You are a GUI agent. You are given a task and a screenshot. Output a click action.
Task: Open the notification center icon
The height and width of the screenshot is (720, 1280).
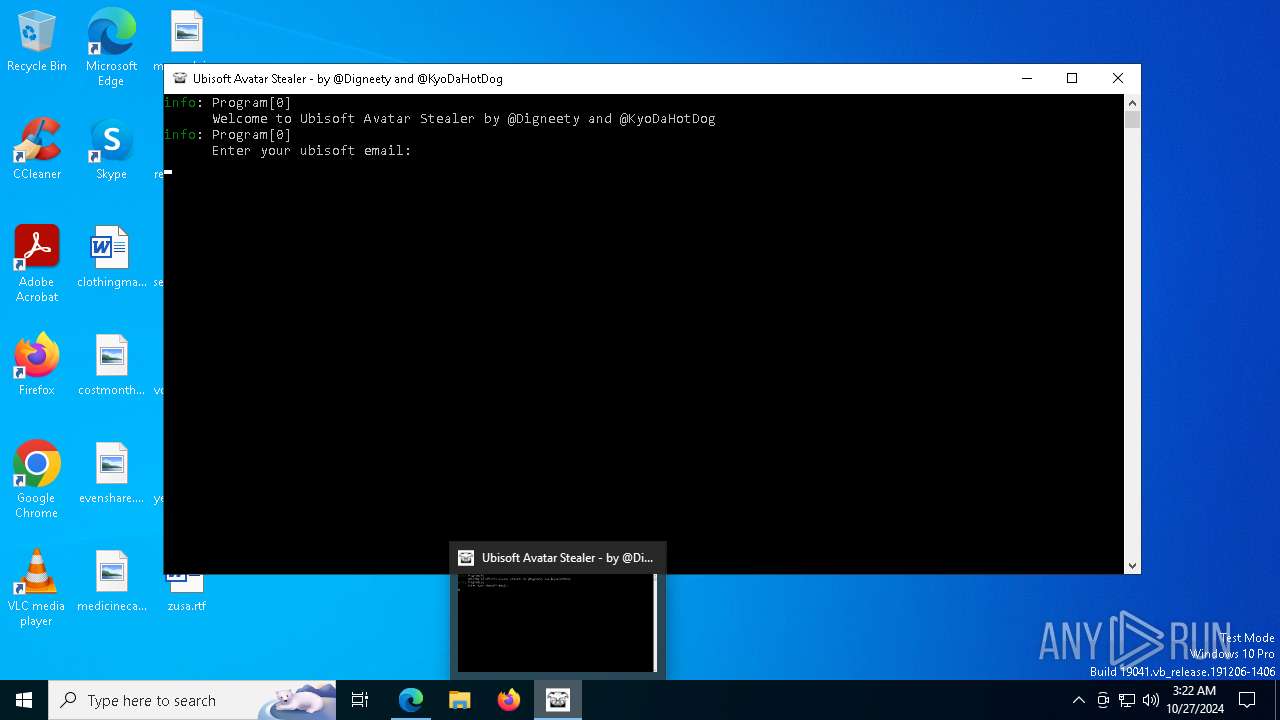click(1247, 700)
